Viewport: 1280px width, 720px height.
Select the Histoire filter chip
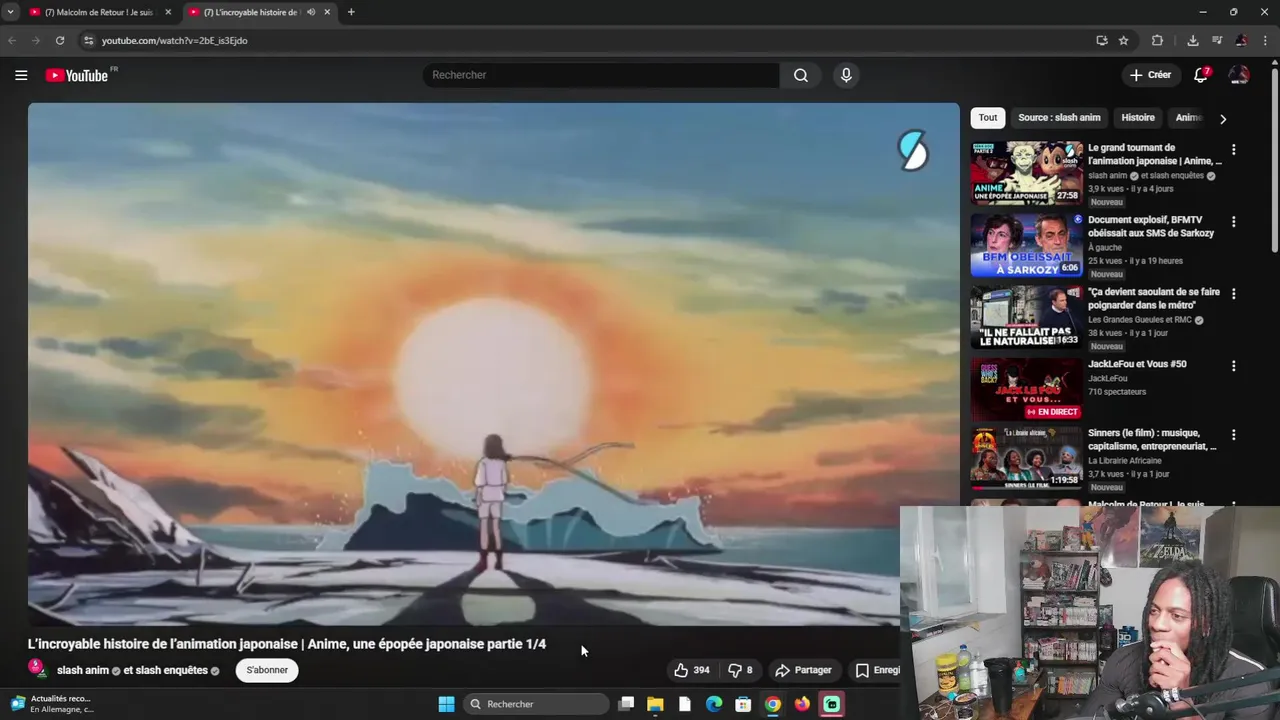coord(1138,117)
